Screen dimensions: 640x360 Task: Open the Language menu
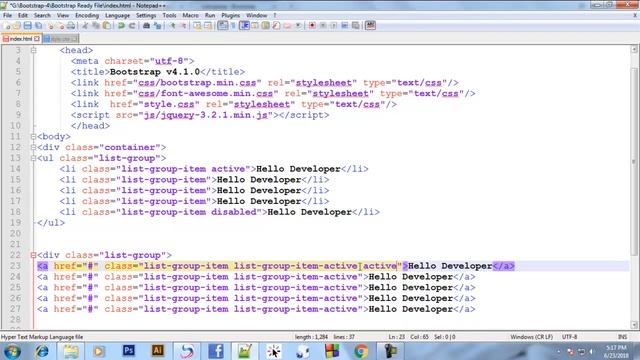tap(117, 16)
